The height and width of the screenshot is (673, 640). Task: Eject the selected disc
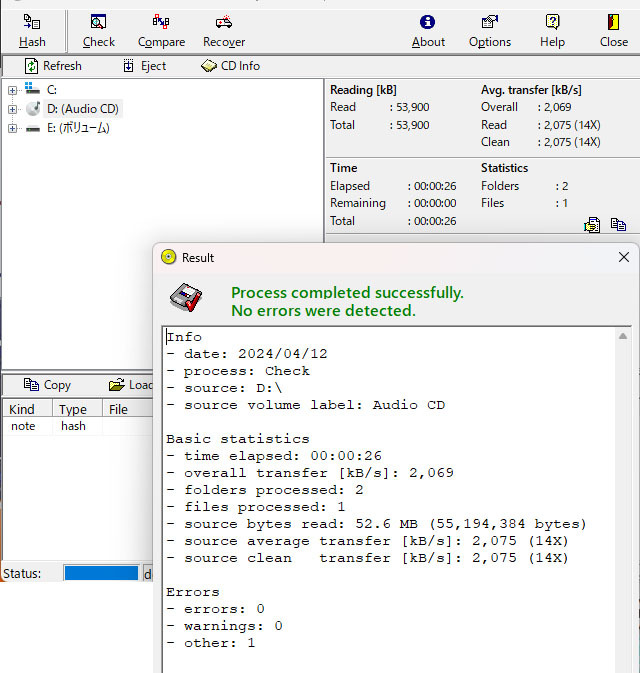pyautogui.click(x=145, y=66)
